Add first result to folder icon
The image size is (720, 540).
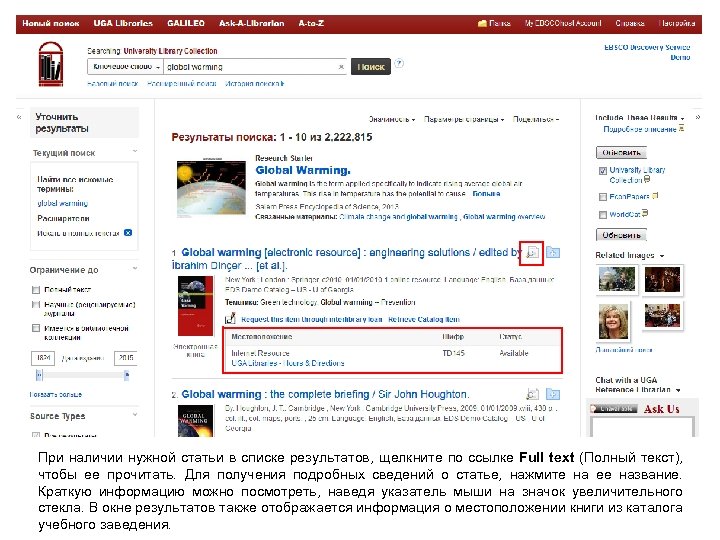[553, 253]
